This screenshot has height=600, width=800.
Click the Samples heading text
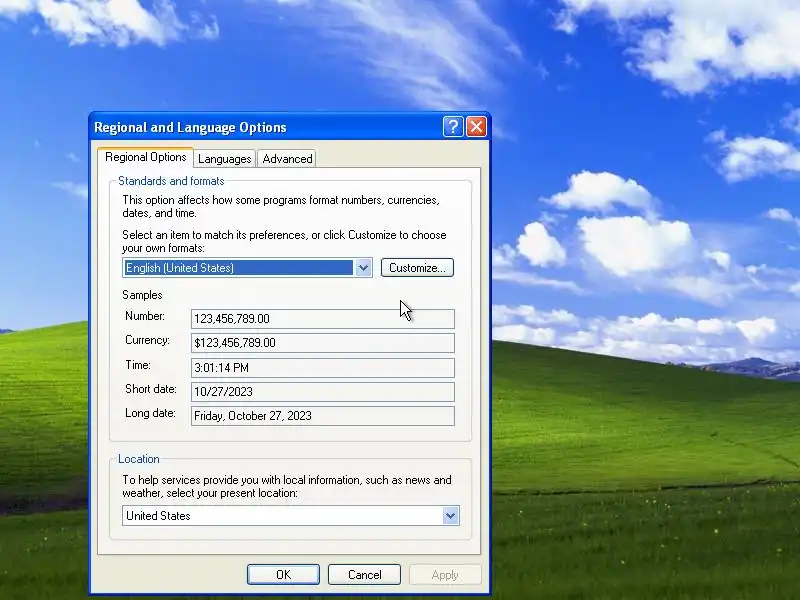(142, 295)
